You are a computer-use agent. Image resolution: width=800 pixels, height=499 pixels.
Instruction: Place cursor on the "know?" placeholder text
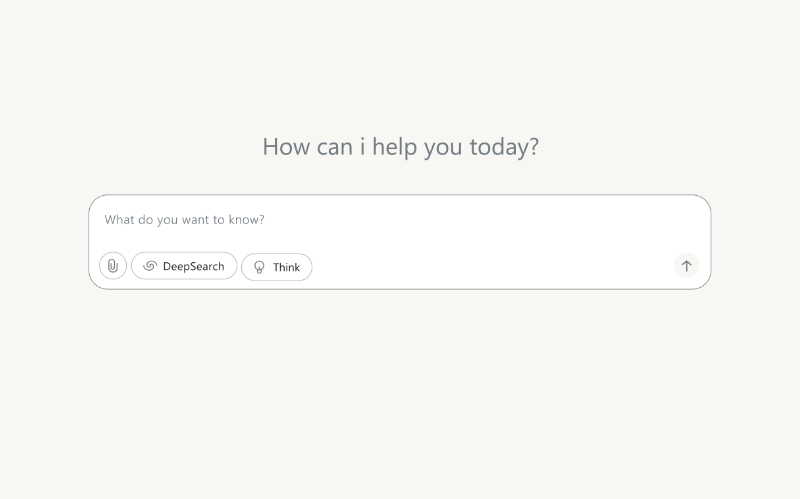246,220
